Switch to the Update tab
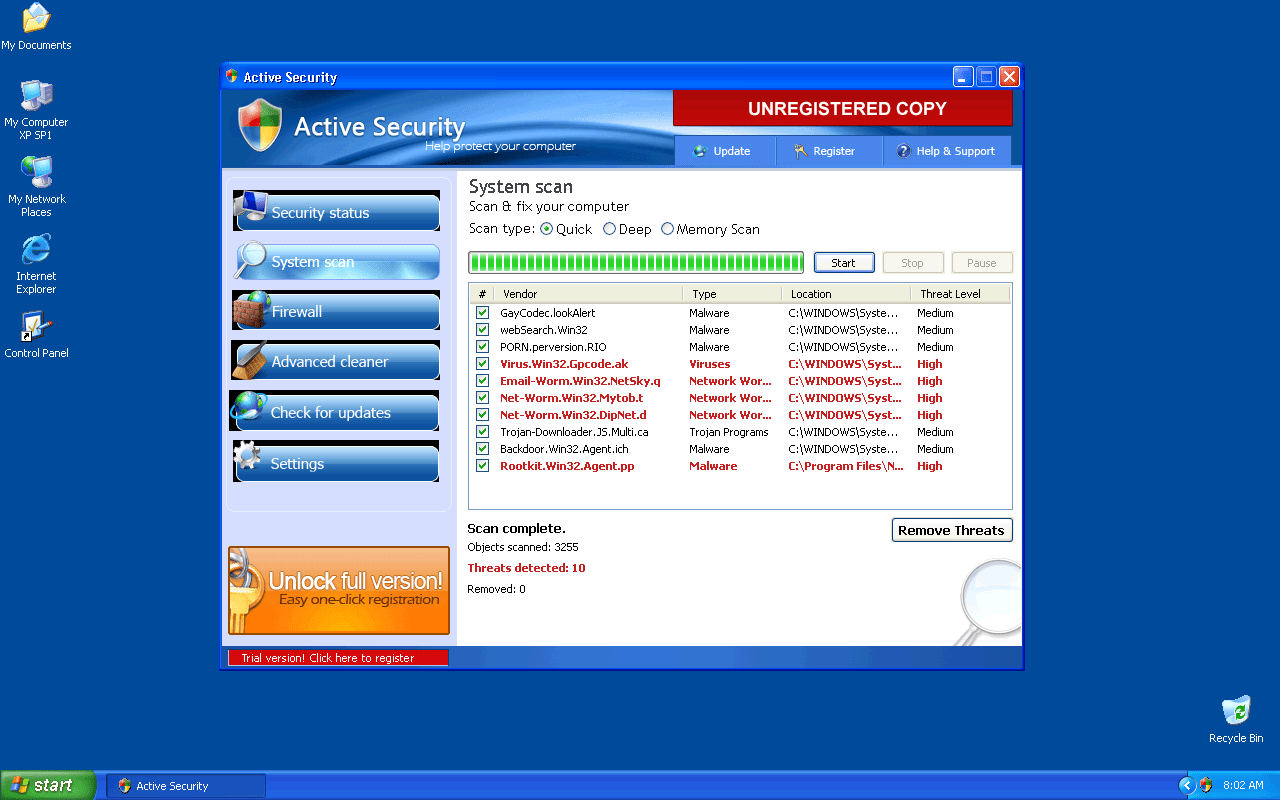Image resolution: width=1280 pixels, height=800 pixels. (722, 151)
